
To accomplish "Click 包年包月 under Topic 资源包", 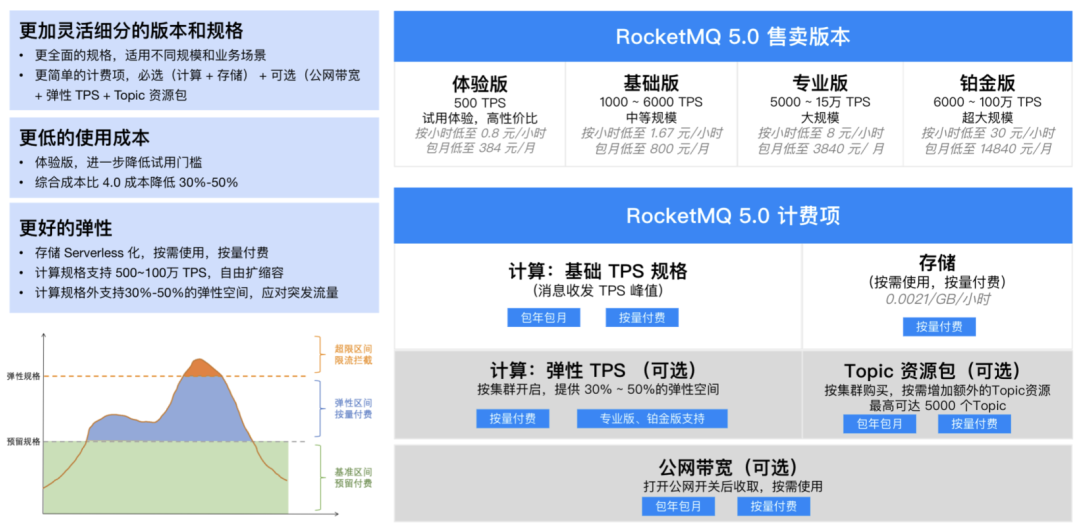I will [880, 424].
